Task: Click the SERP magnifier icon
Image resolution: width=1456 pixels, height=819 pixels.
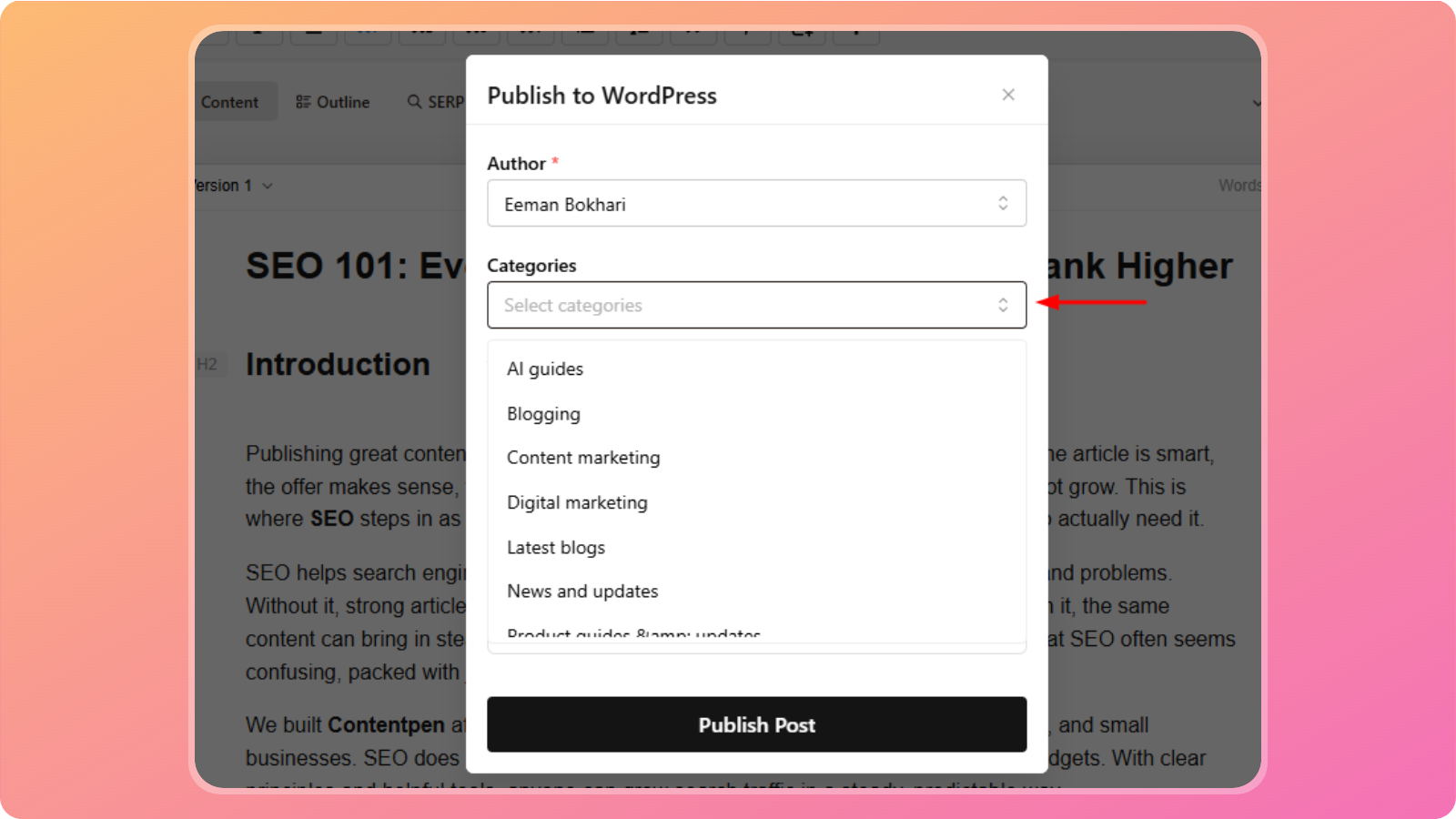Action: (414, 102)
